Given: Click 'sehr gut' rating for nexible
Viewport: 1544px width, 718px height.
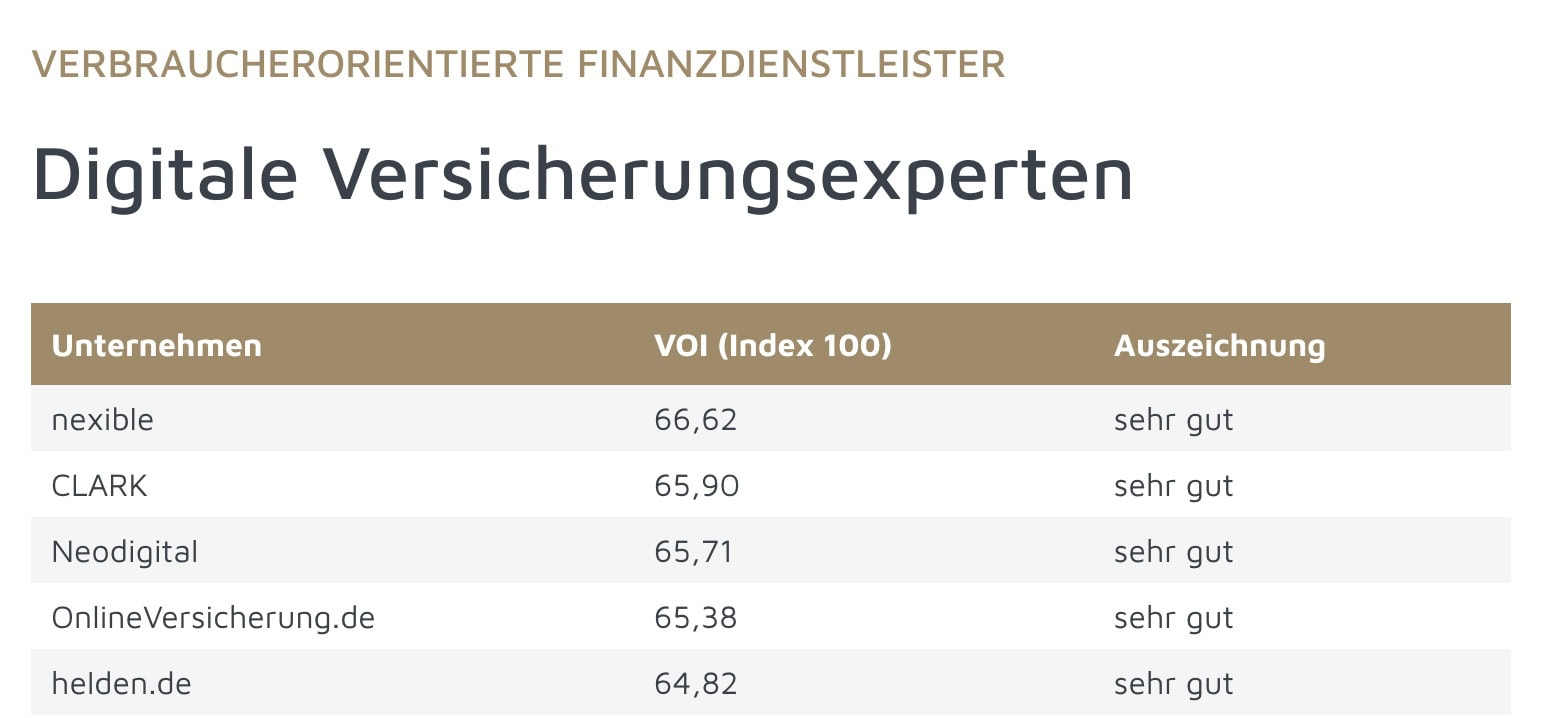Looking at the screenshot, I should [1173, 419].
